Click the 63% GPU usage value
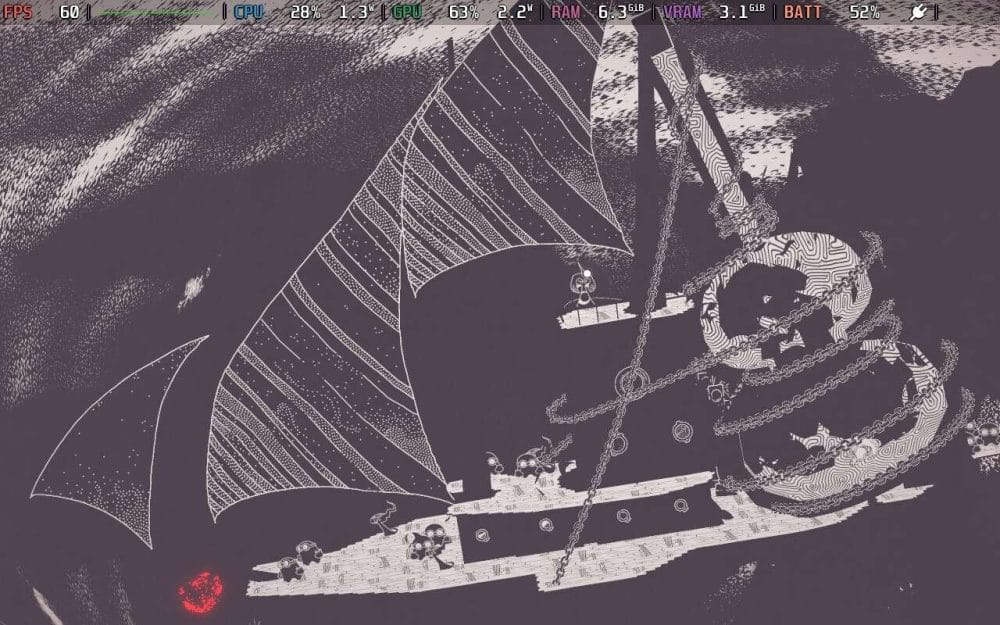The width and height of the screenshot is (1000, 625). tap(463, 12)
